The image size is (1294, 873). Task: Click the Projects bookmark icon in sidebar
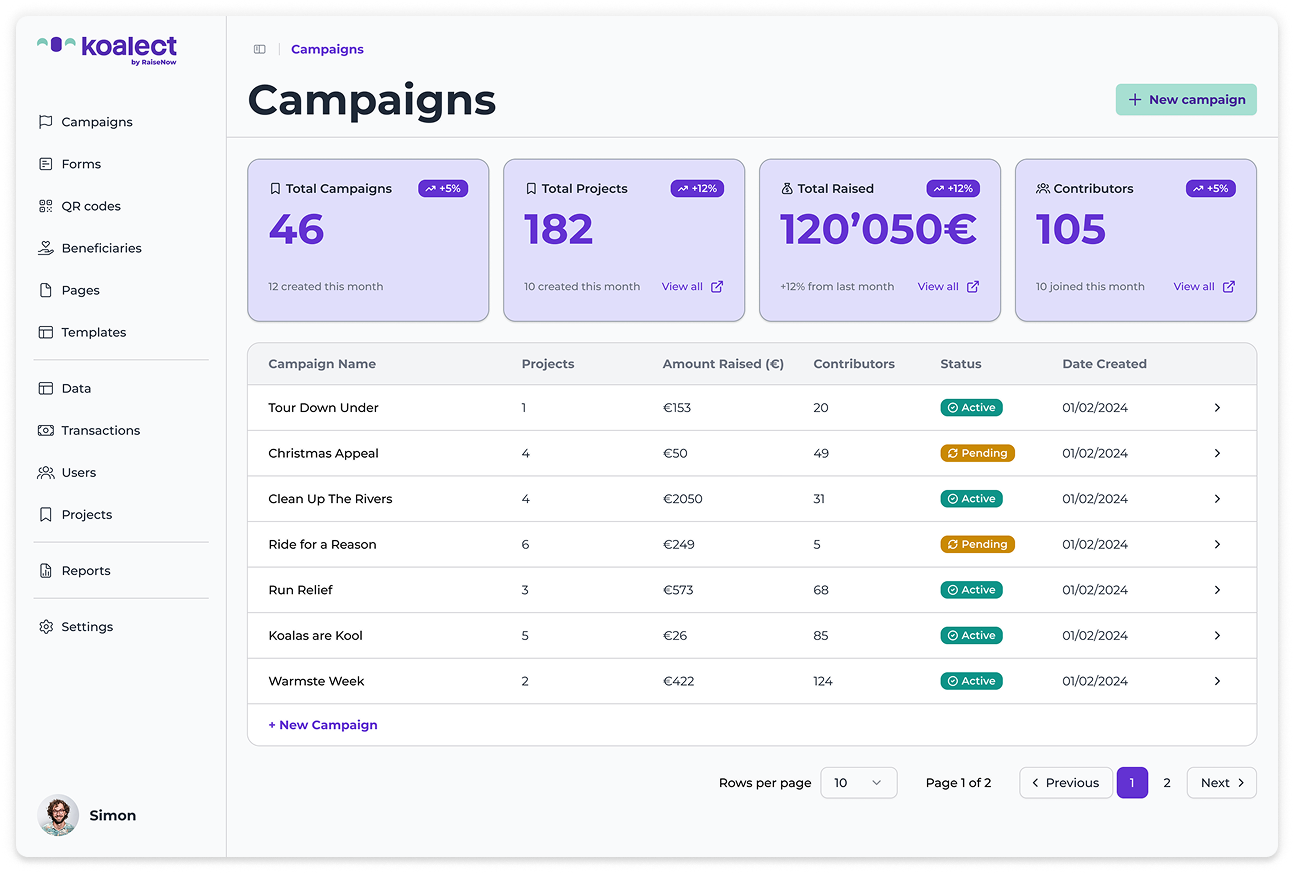[45, 514]
